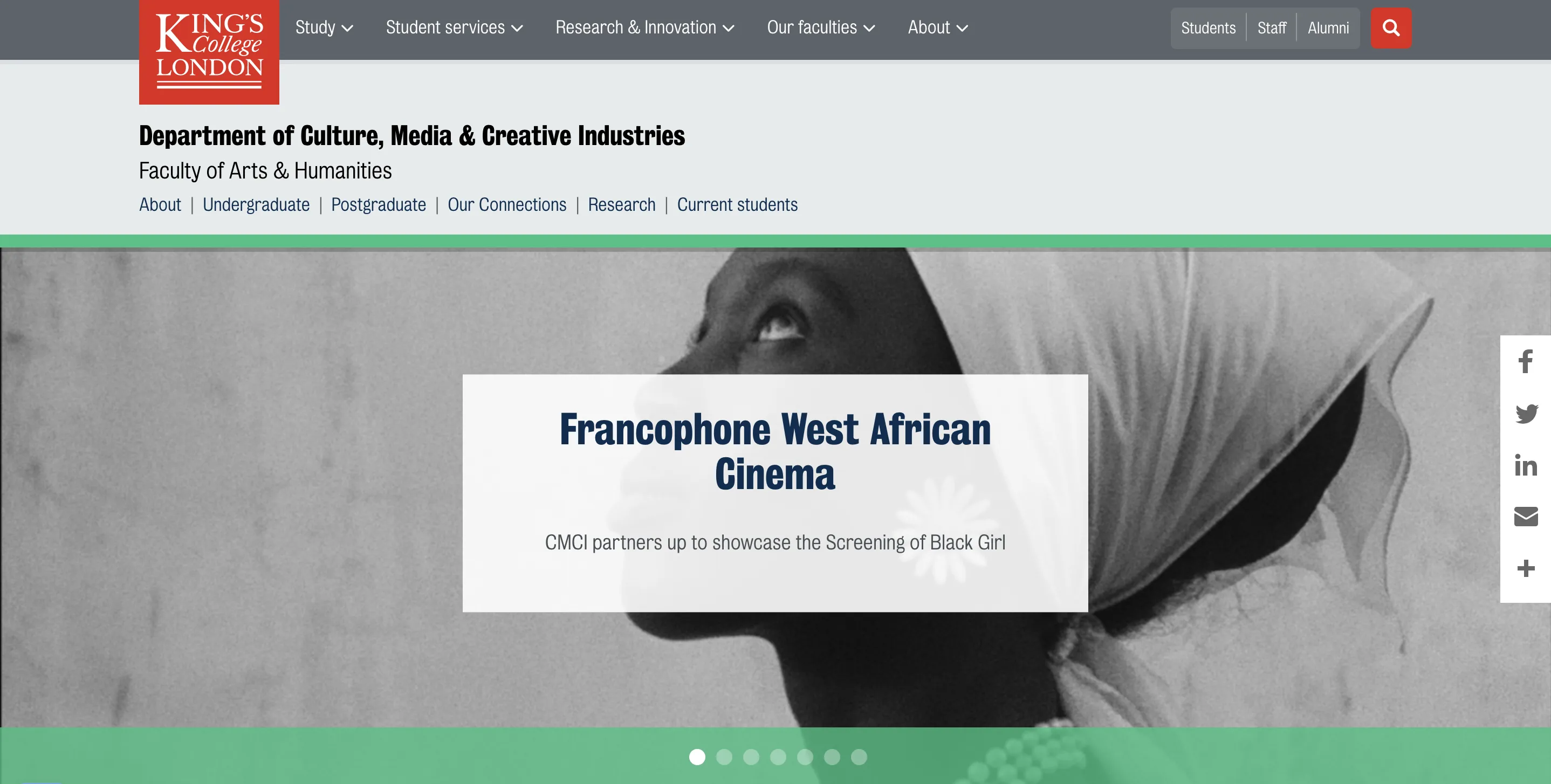The width and height of the screenshot is (1551, 784).
Task: Select the fourth carousel slide dot
Action: pos(778,757)
